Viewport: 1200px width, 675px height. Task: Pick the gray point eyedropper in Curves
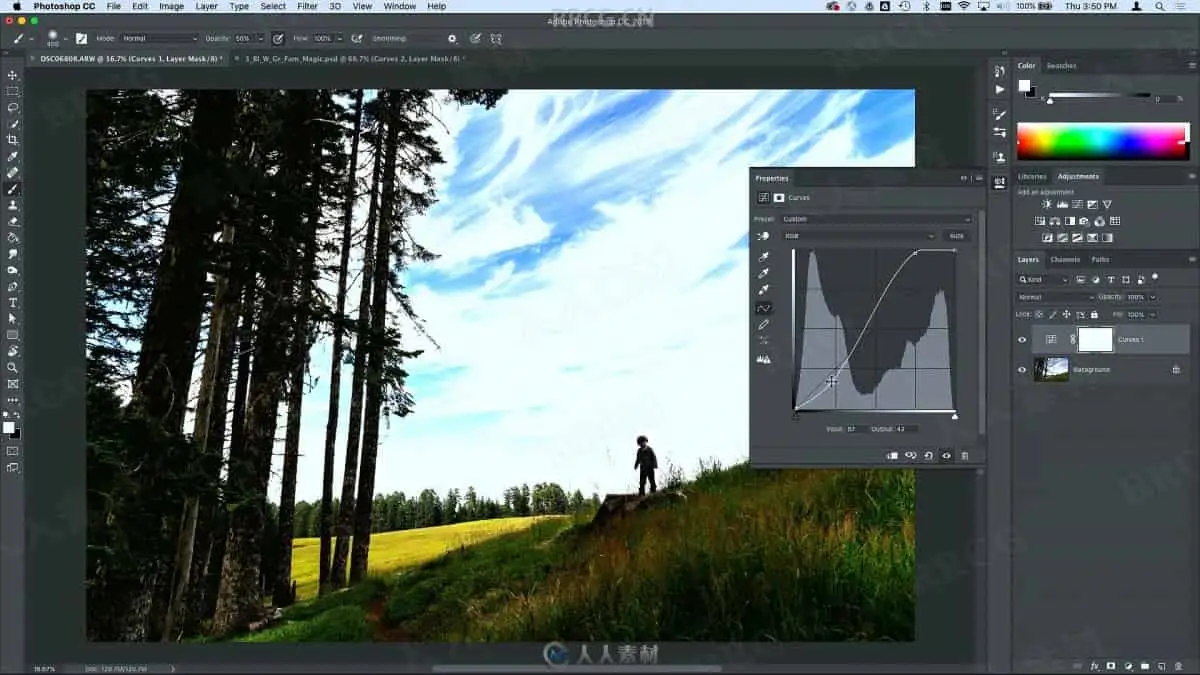pyautogui.click(x=764, y=273)
